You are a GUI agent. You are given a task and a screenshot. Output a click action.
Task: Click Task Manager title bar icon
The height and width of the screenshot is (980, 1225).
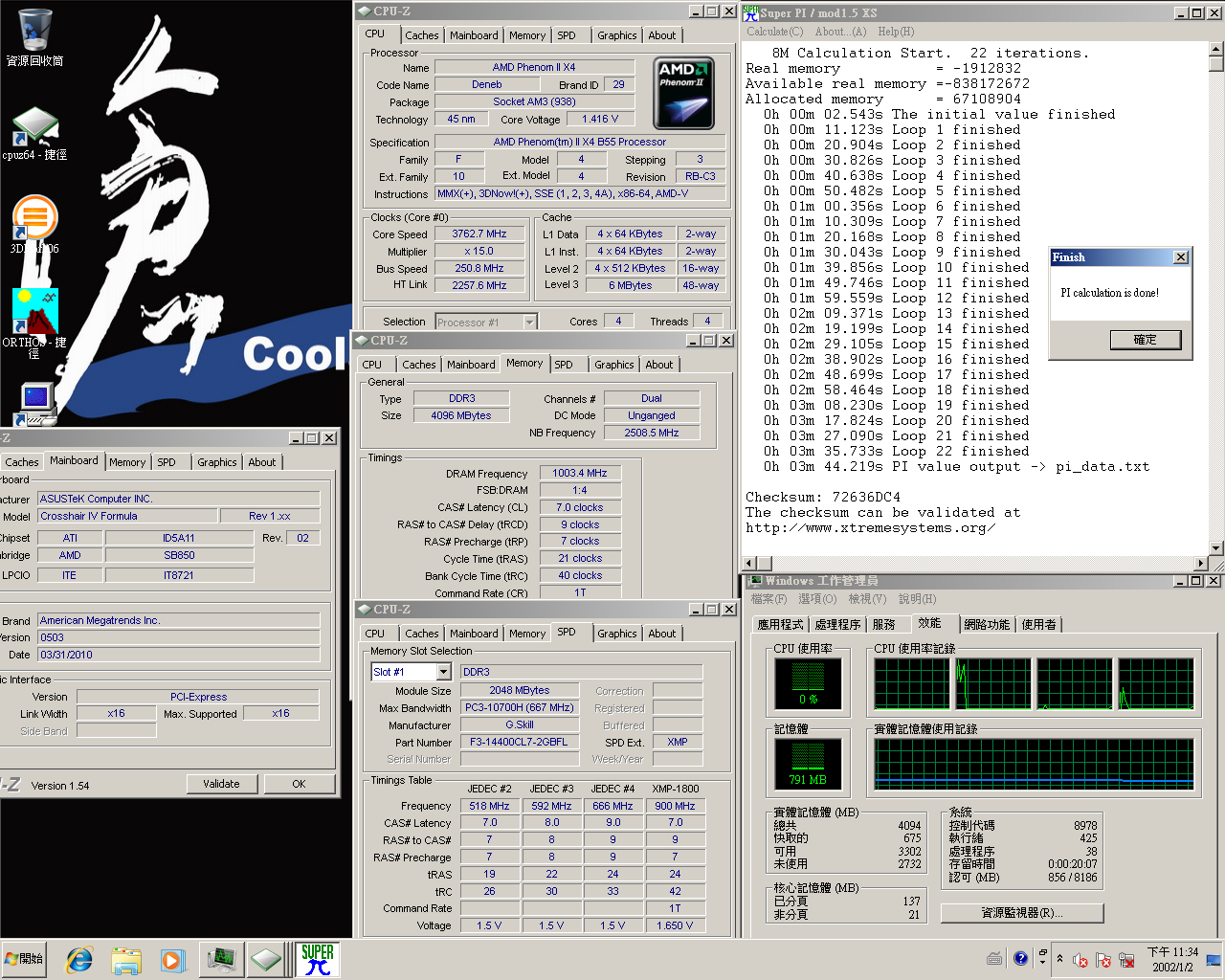pyautogui.click(x=754, y=580)
